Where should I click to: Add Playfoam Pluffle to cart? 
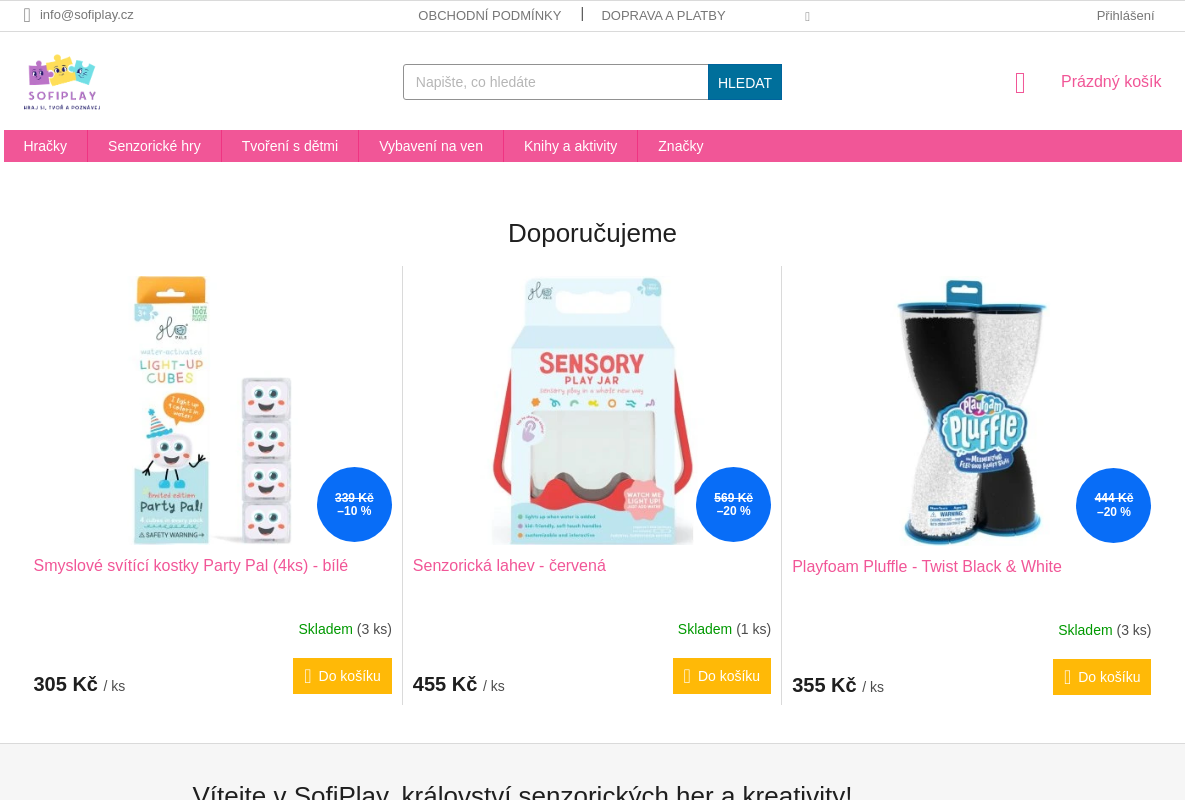pos(1102,677)
